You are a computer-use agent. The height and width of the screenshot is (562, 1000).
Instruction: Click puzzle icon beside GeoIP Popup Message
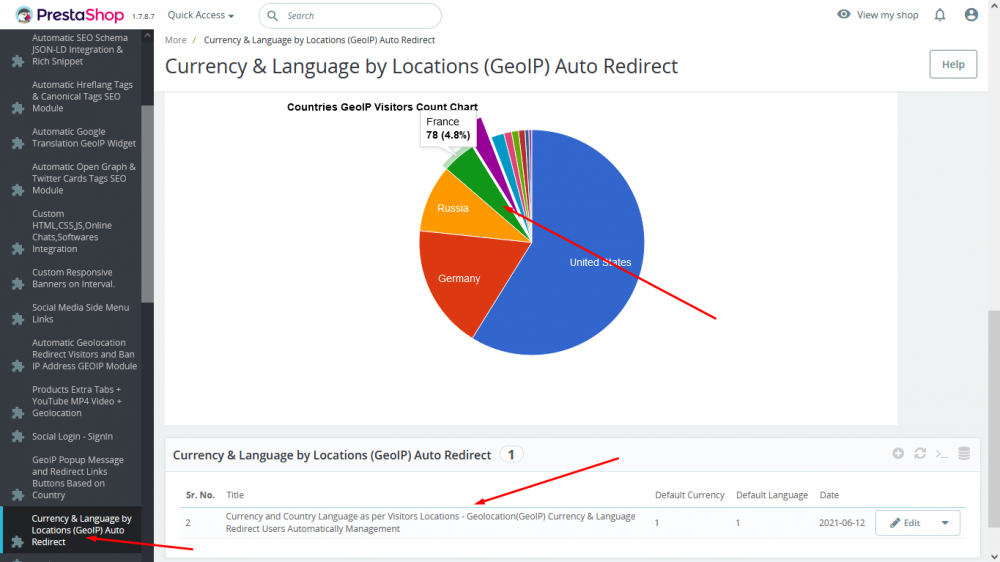point(18,495)
